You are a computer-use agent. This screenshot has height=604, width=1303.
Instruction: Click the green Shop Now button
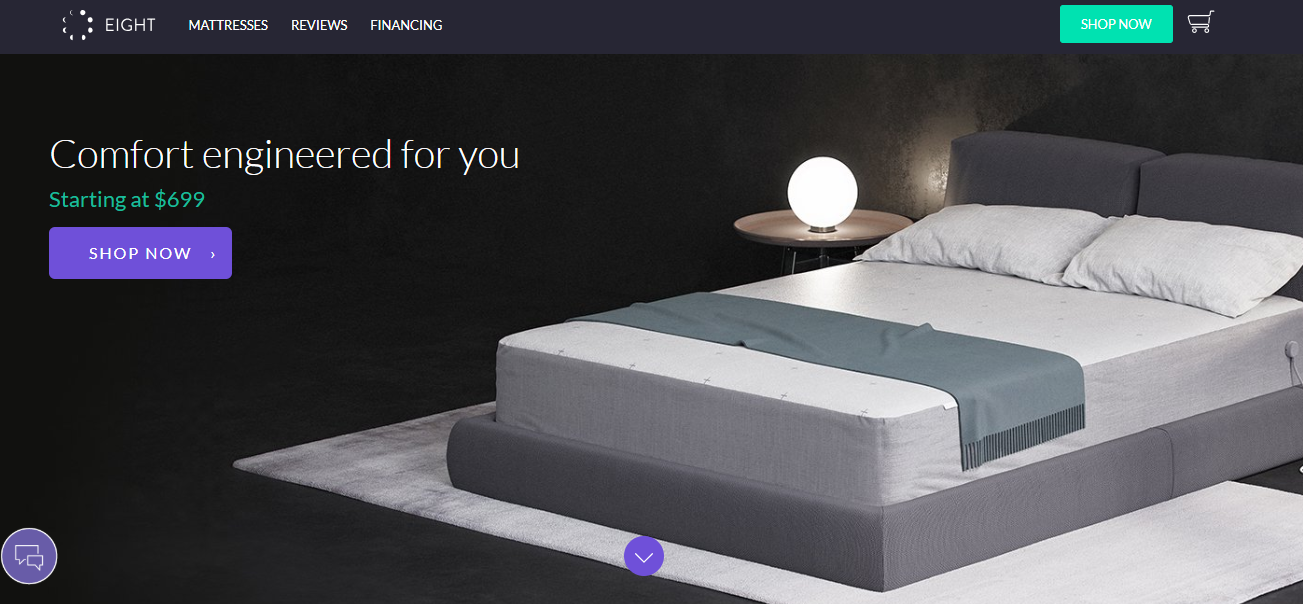(x=1116, y=24)
